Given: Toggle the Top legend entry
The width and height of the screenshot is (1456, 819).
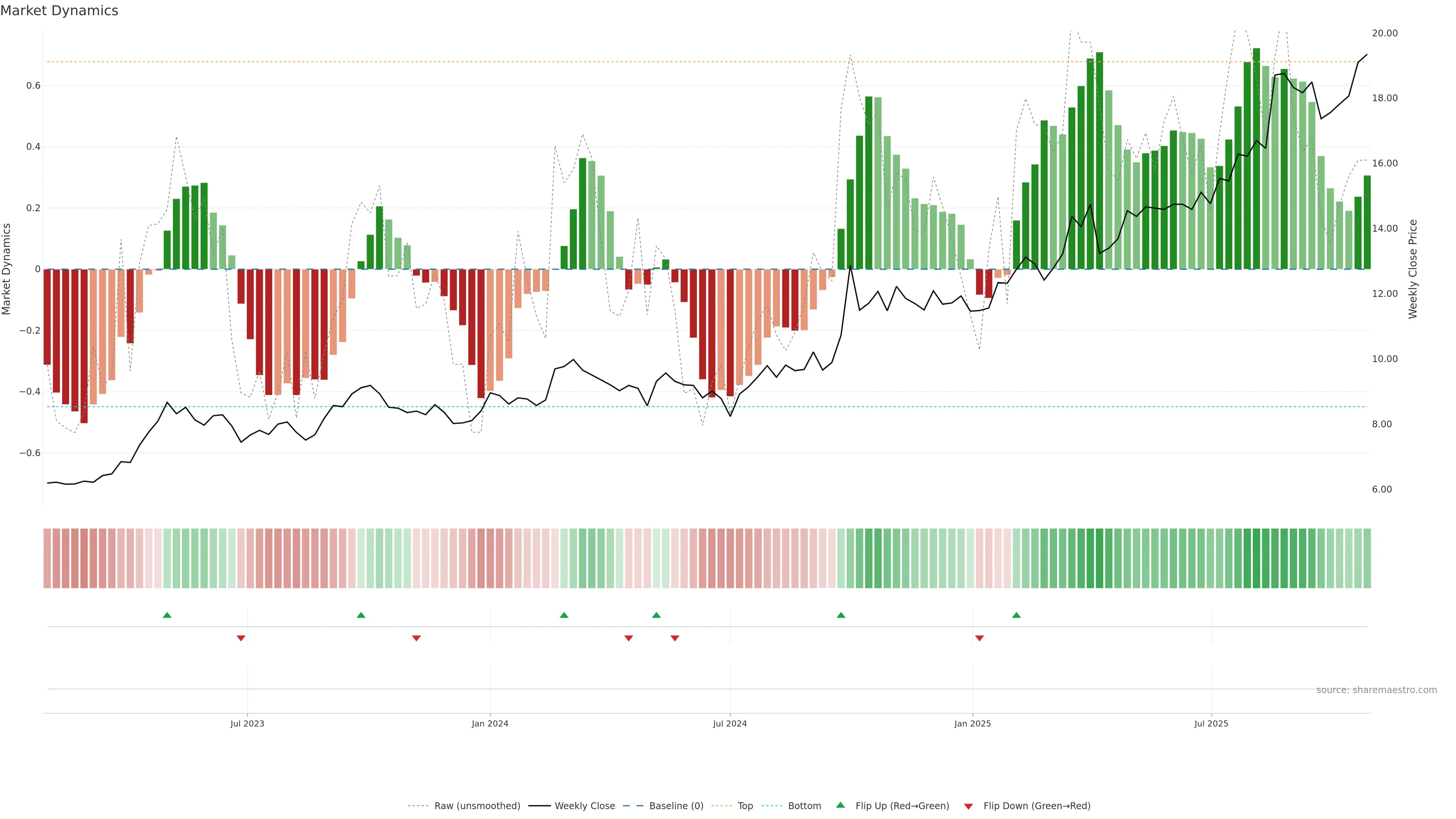Looking at the screenshot, I should (745, 806).
